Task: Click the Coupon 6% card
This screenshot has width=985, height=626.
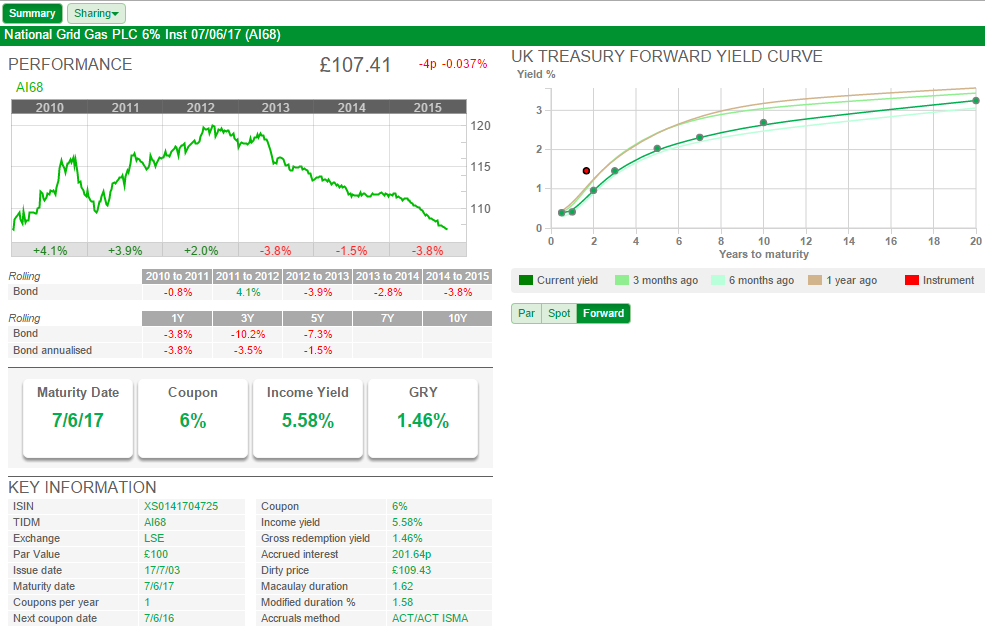Action: [x=193, y=418]
